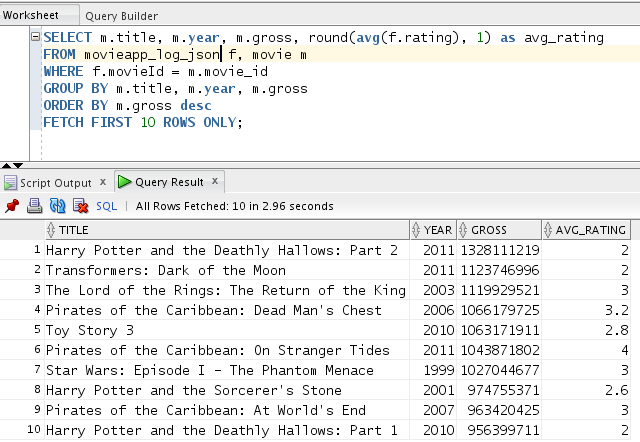Click avg rating value 4
This screenshot has height=442, width=640.
click(586, 350)
